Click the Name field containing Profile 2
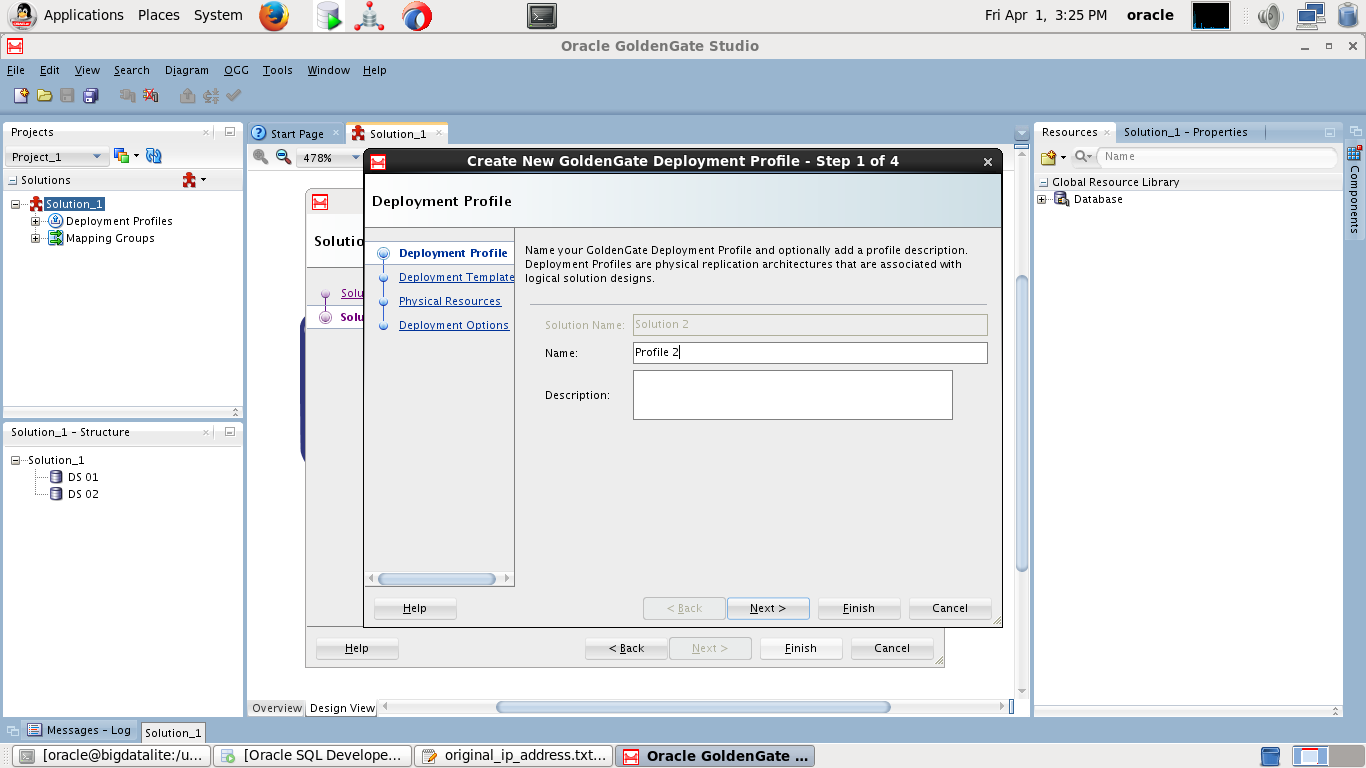 (810, 352)
